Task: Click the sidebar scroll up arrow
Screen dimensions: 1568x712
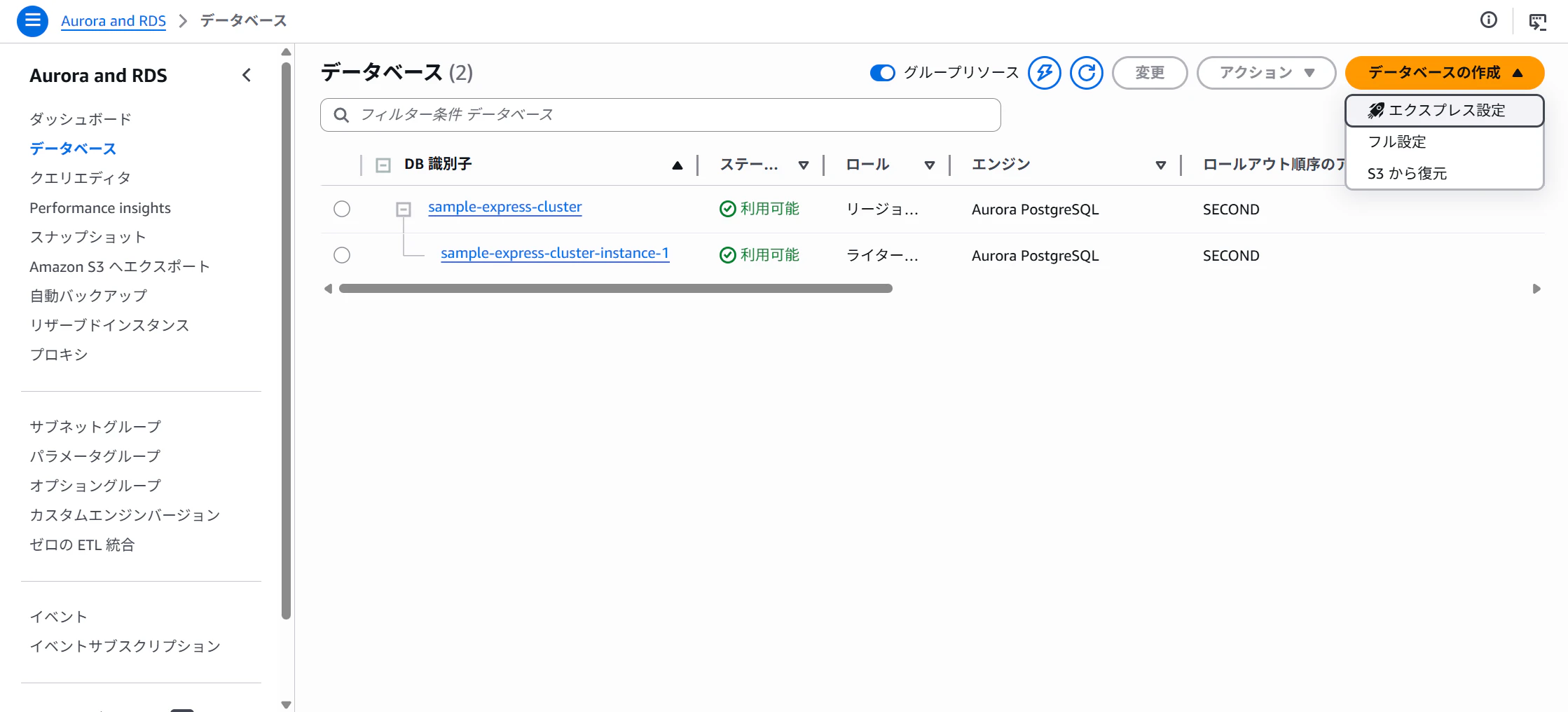Action: [286, 52]
